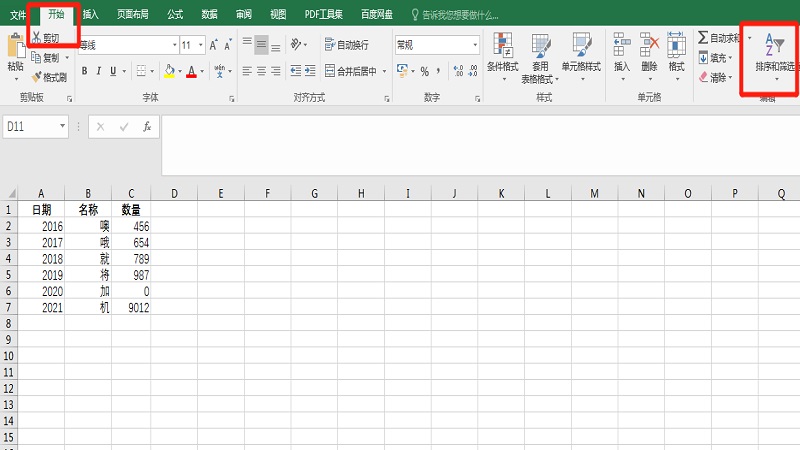The width and height of the screenshot is (800, 450).
Task: Open Sort and Filter (排序和筛选)
Action: 774,57
